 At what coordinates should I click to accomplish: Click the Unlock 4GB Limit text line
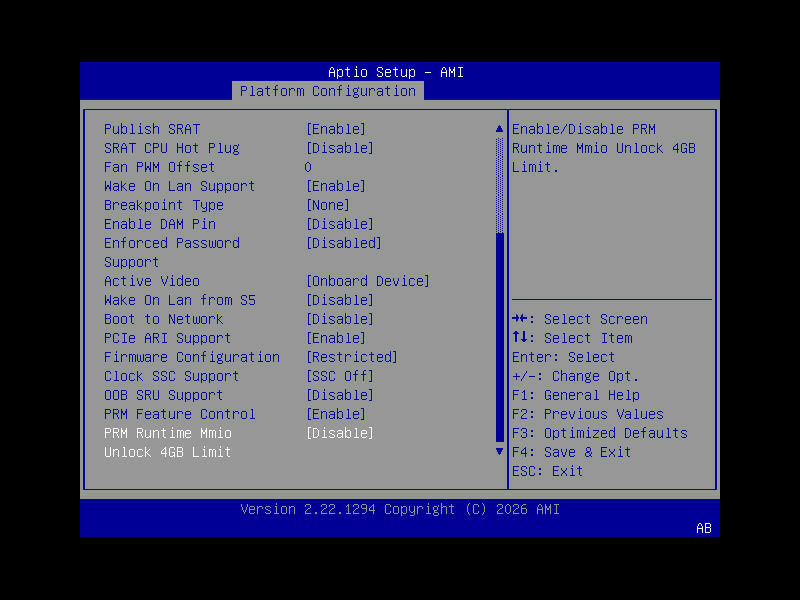(x=168, y=452)
